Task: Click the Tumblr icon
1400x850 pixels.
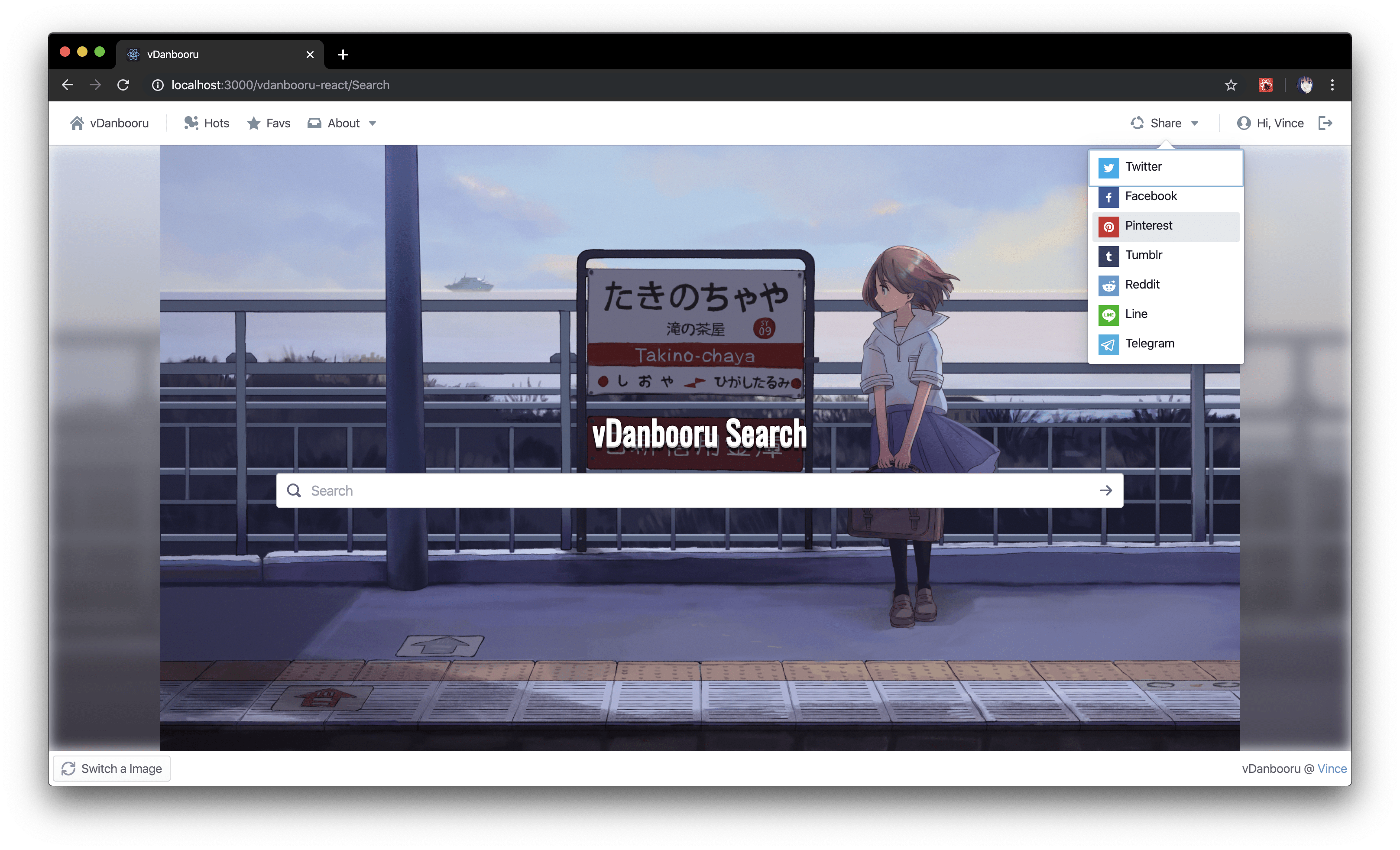Action: coord(1108,256)
